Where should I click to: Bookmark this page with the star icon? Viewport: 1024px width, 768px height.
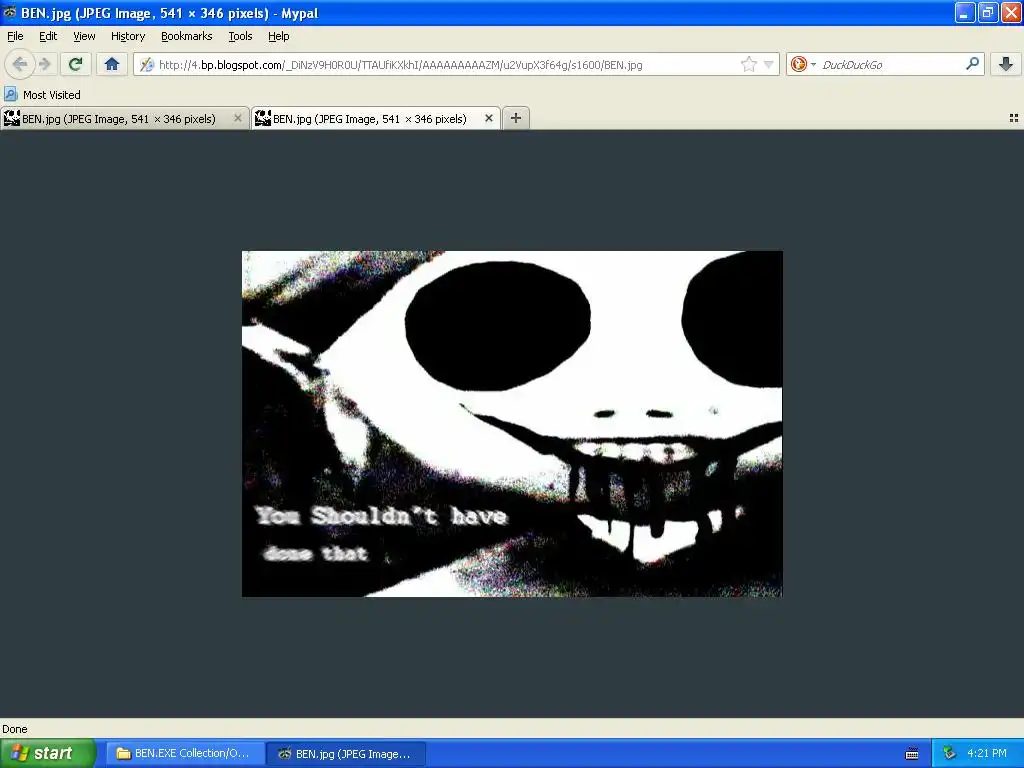point(748,64)
